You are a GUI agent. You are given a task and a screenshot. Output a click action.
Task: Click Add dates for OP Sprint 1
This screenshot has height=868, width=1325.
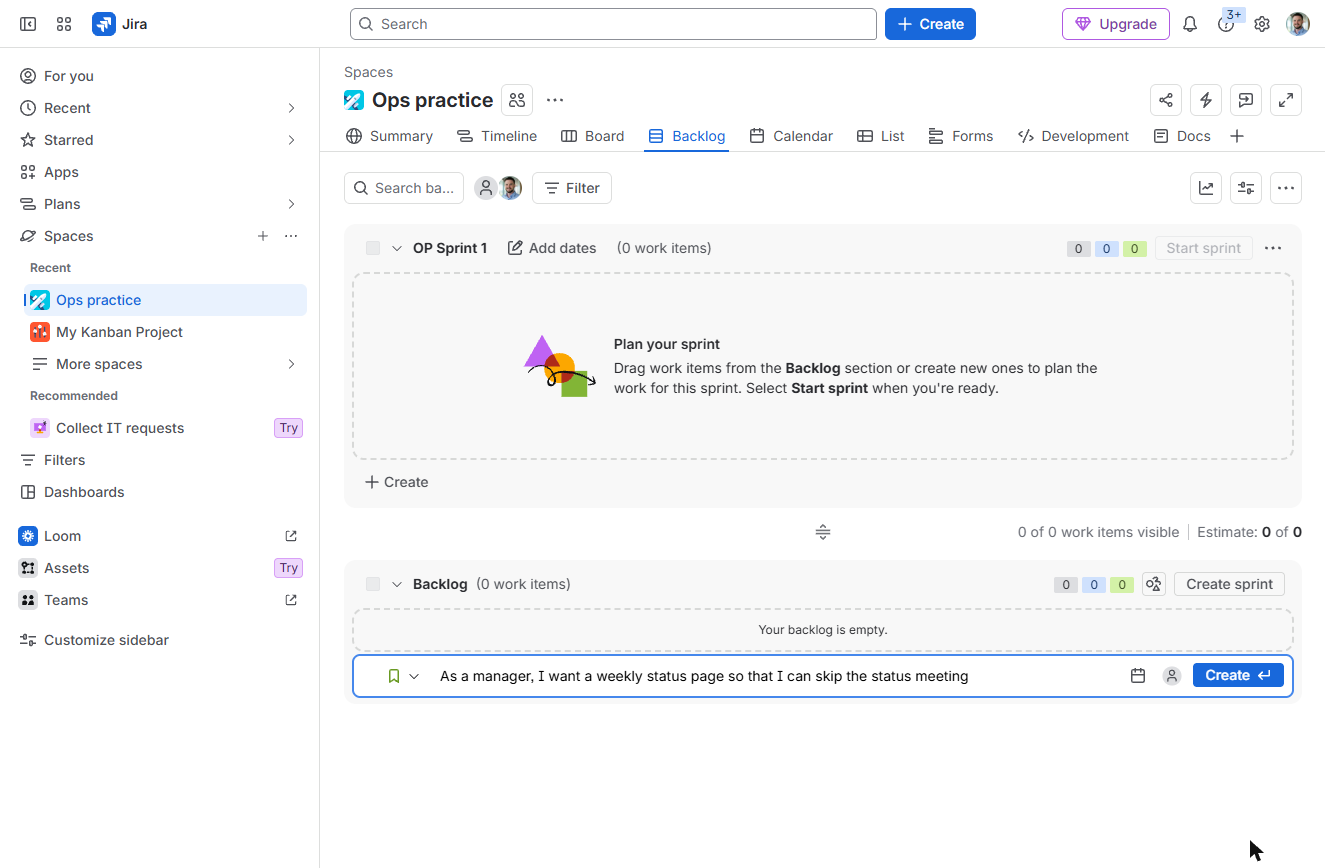tap(552, 248)
